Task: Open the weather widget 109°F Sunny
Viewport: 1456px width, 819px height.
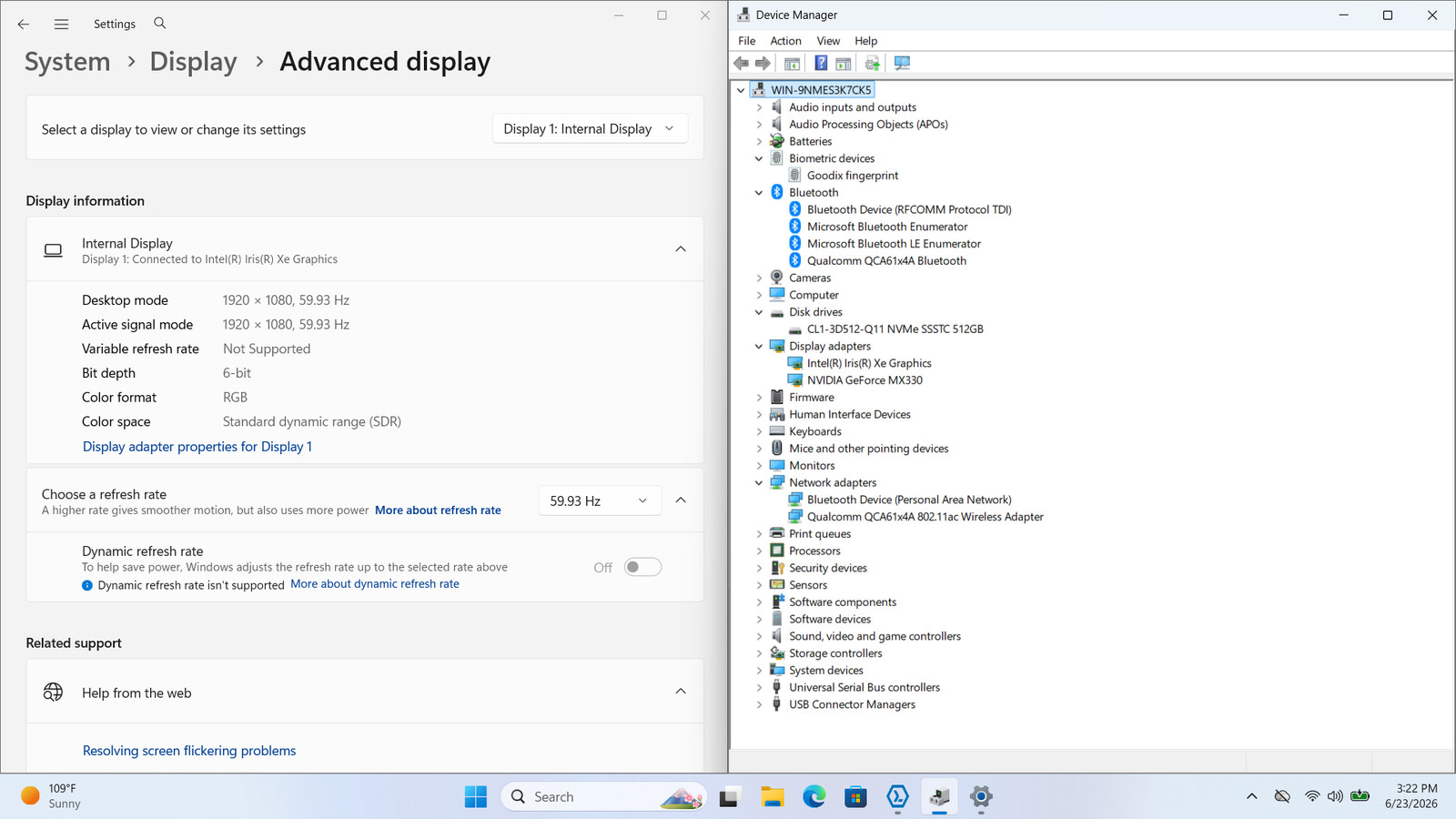Action: [52, 796]
